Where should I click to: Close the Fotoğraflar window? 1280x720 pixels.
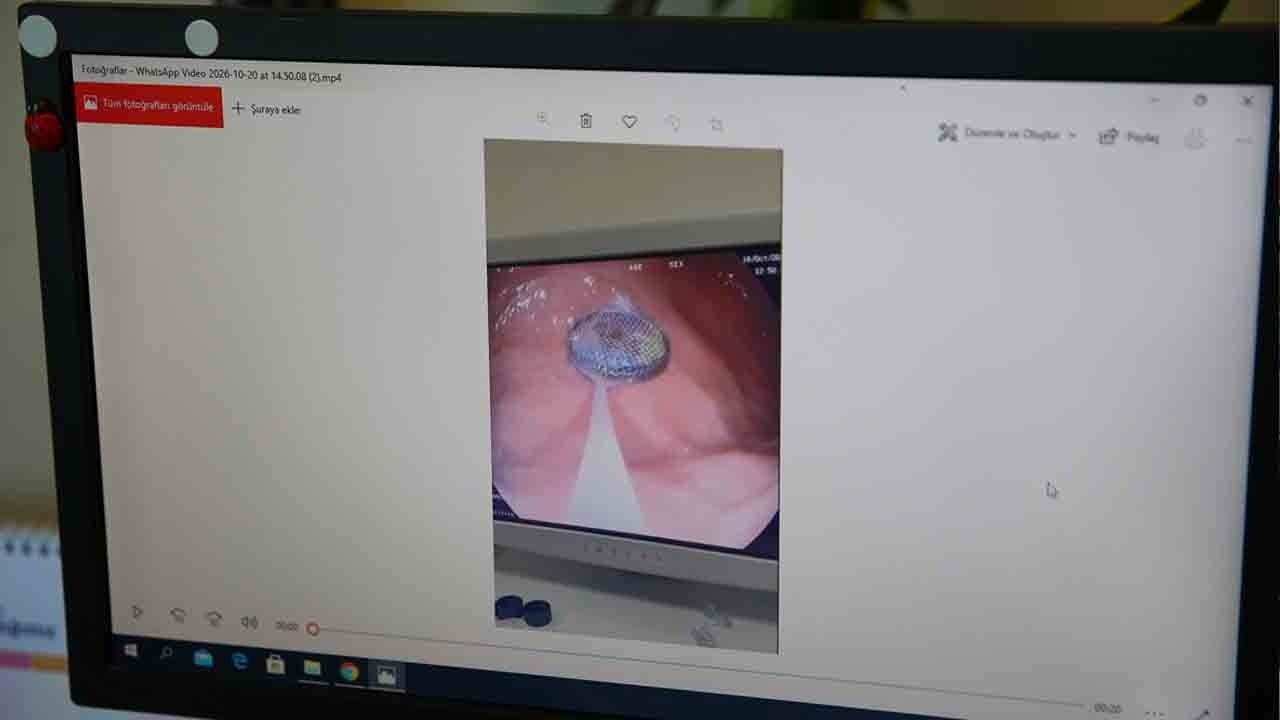point(1247,101)
